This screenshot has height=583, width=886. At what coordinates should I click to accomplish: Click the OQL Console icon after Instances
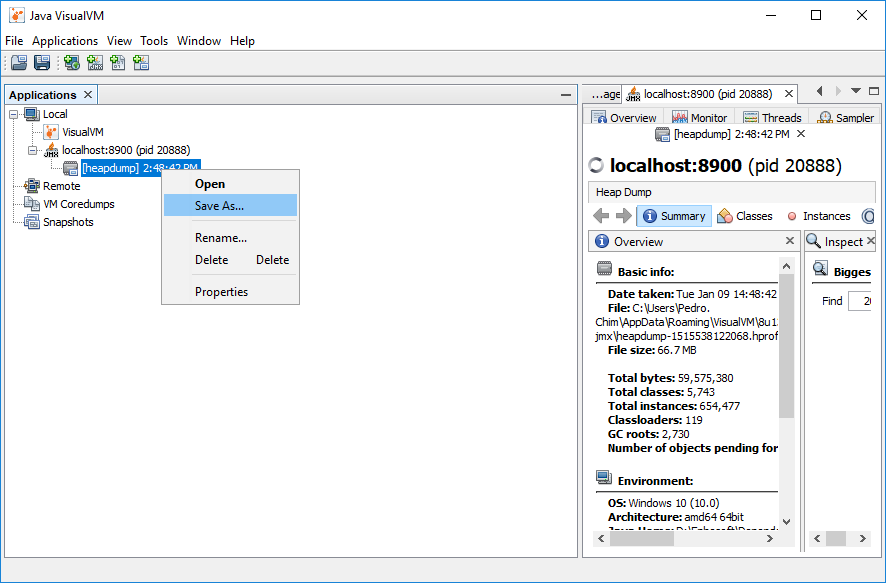(868, 216)
